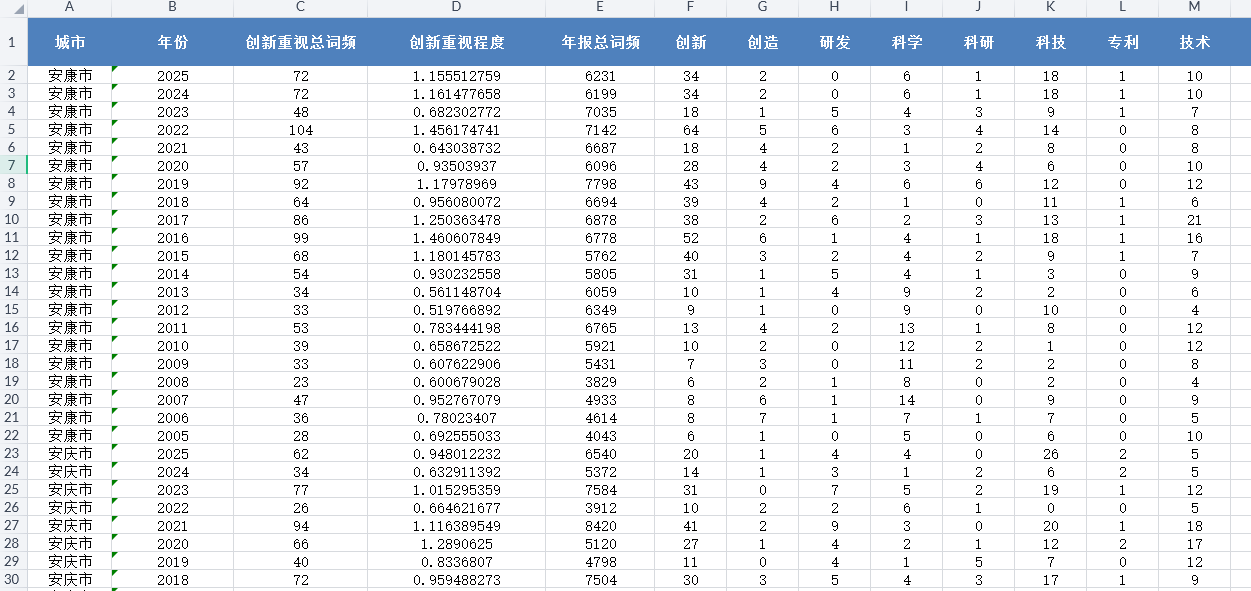
Task: Click the 科技 header cell
Action: coord(1050,42)
